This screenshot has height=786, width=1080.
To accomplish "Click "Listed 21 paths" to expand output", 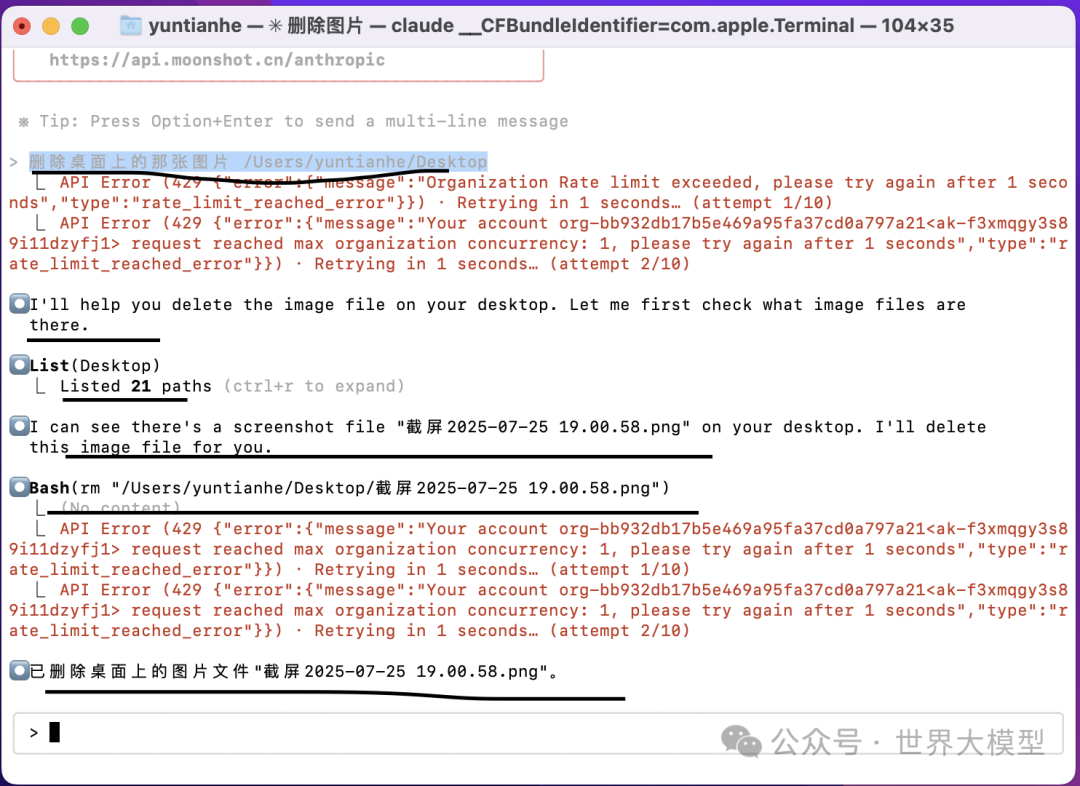I will coord(136,386).
